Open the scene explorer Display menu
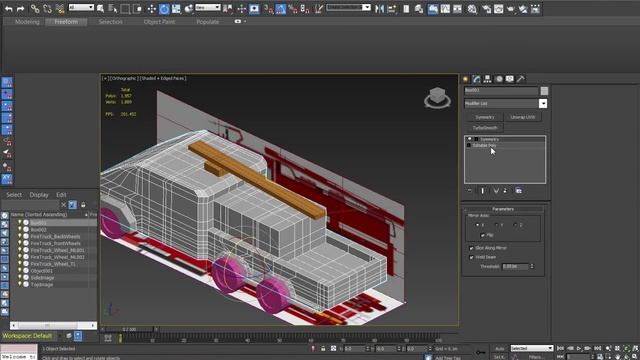This screenshot has height=360, width=640. [39, 195]
